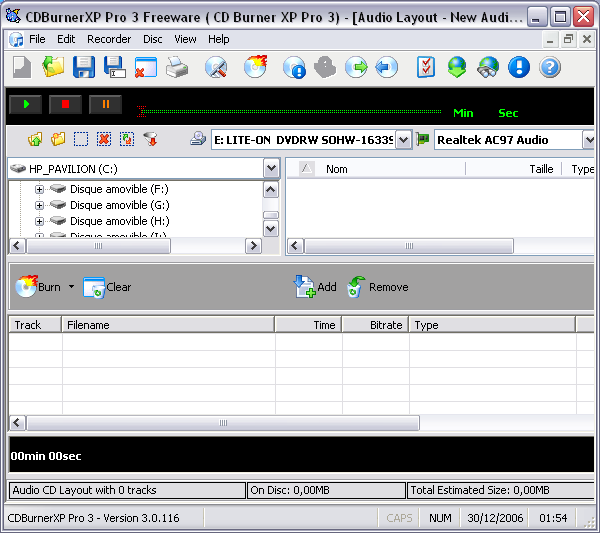
Task: Open the Recorder menu
Action: coord(109,39)
